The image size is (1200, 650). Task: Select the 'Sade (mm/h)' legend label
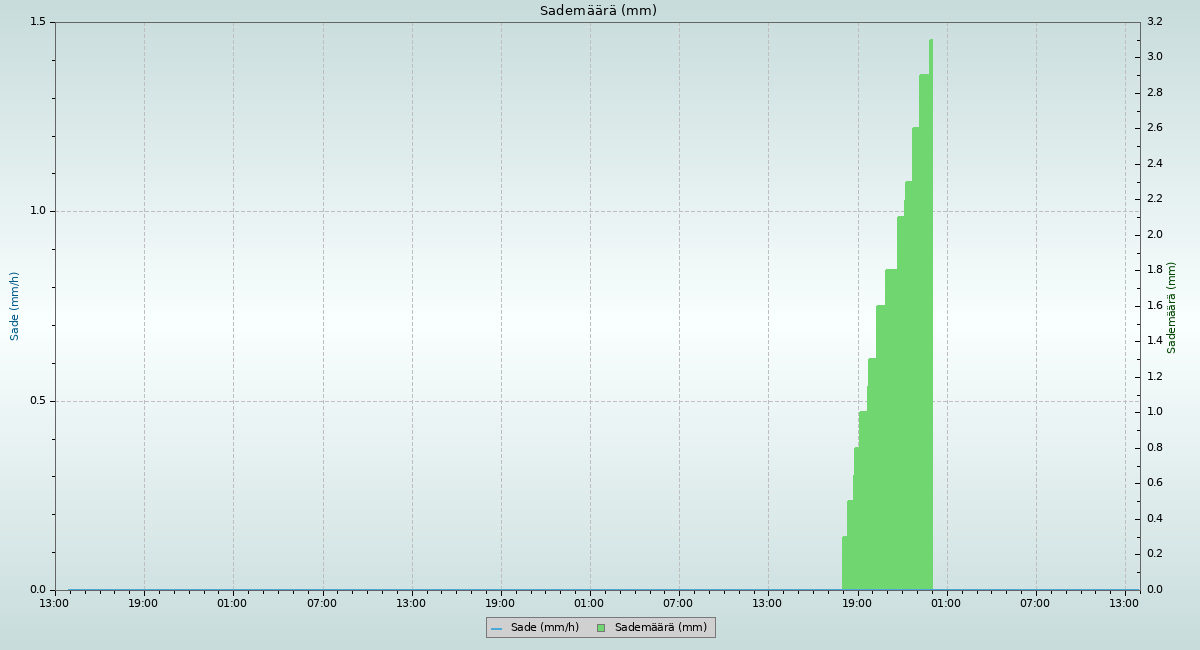(544, 628)
